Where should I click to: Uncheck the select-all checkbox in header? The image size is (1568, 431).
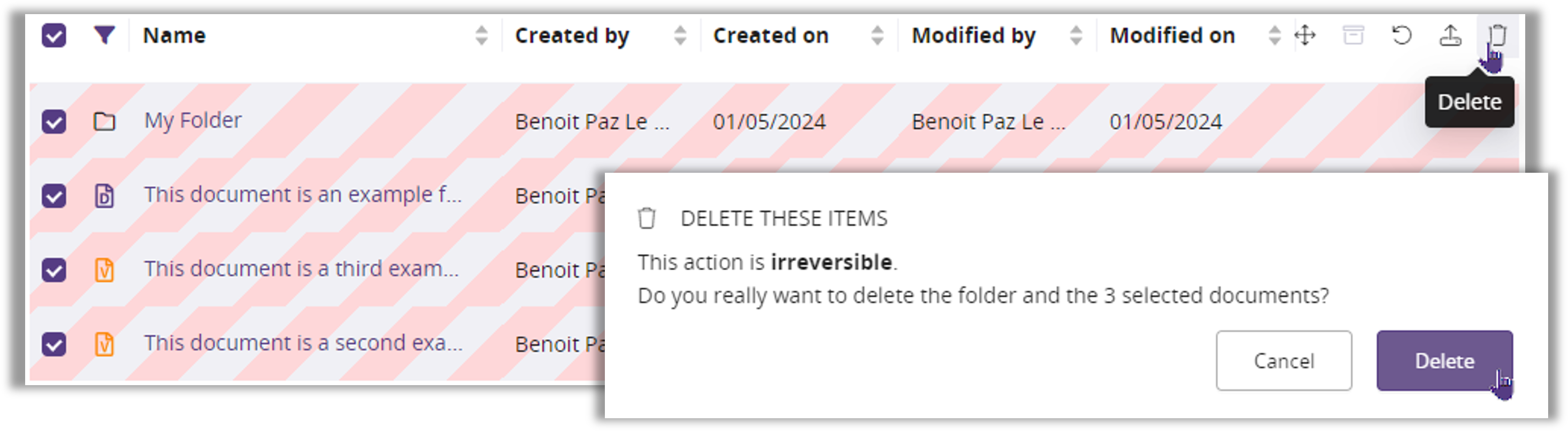[x=54, y=35]
